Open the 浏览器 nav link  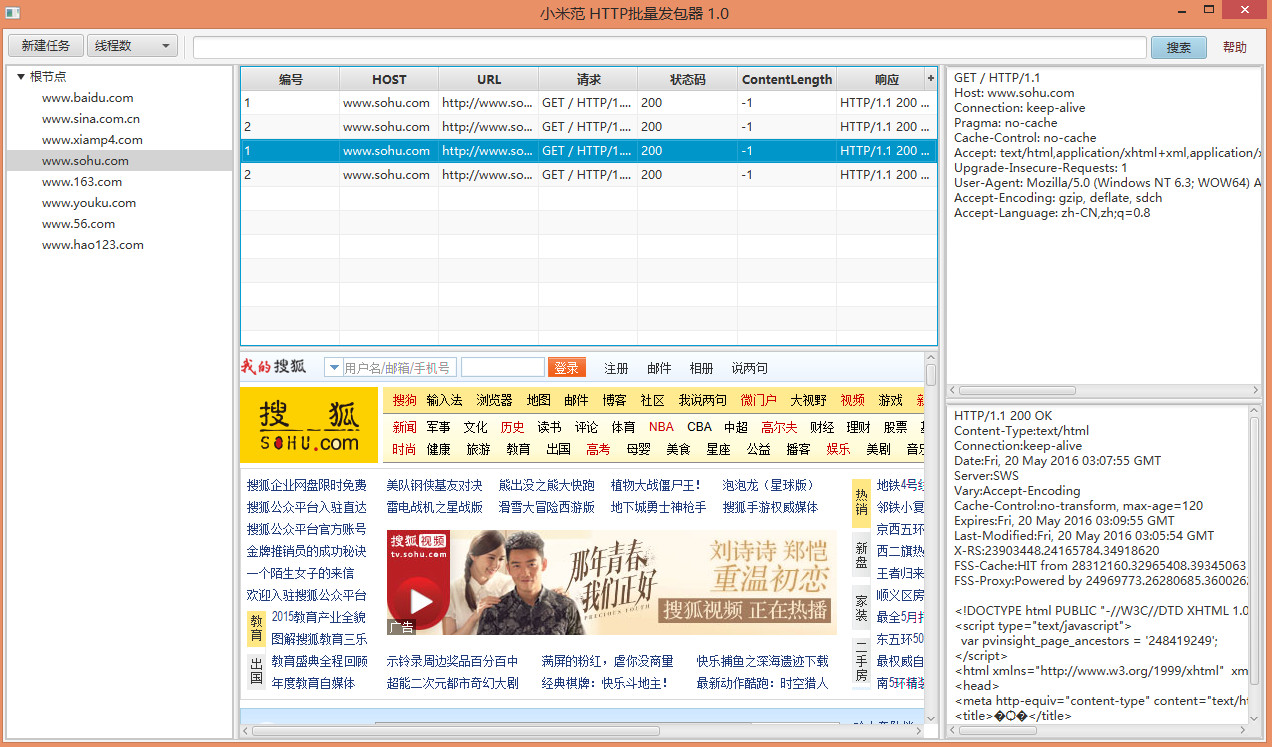point(494,400)
